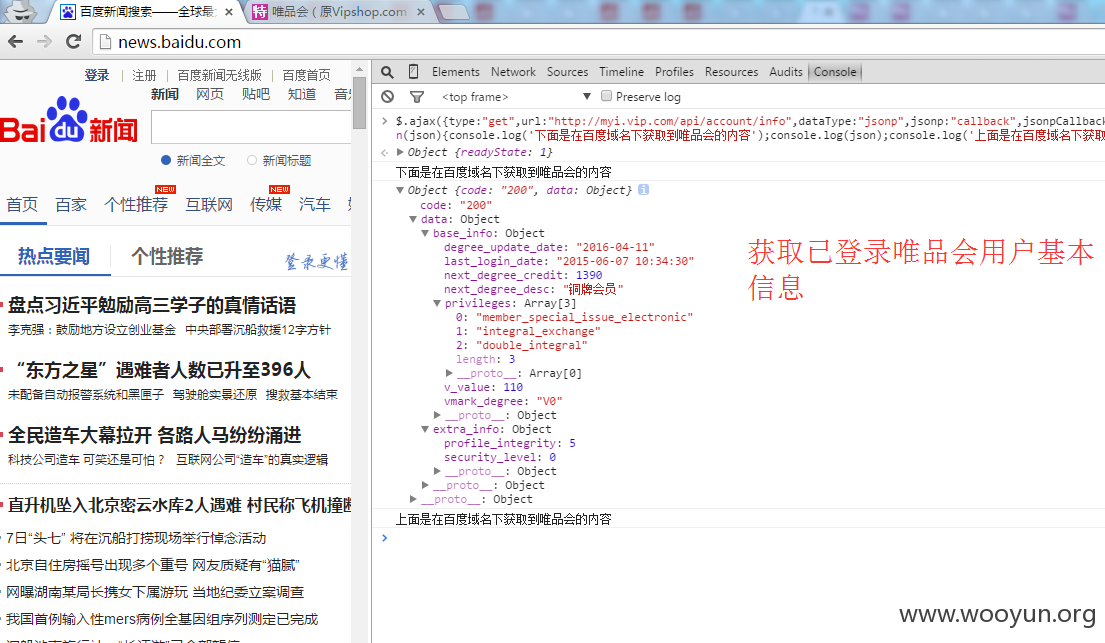Click last_login_date value in console
The width and height of the screenshot is (1105, 643).
coord(625,261)
